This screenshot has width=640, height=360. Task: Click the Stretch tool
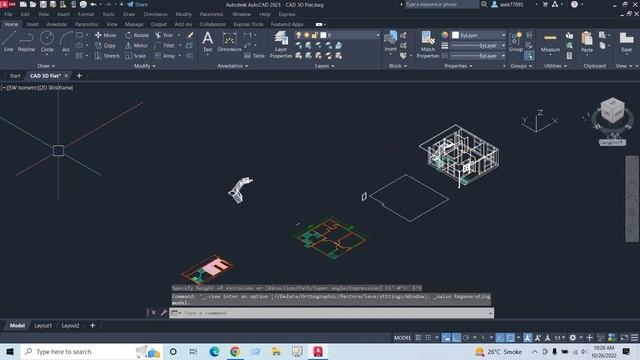click(x=107, y=56)
